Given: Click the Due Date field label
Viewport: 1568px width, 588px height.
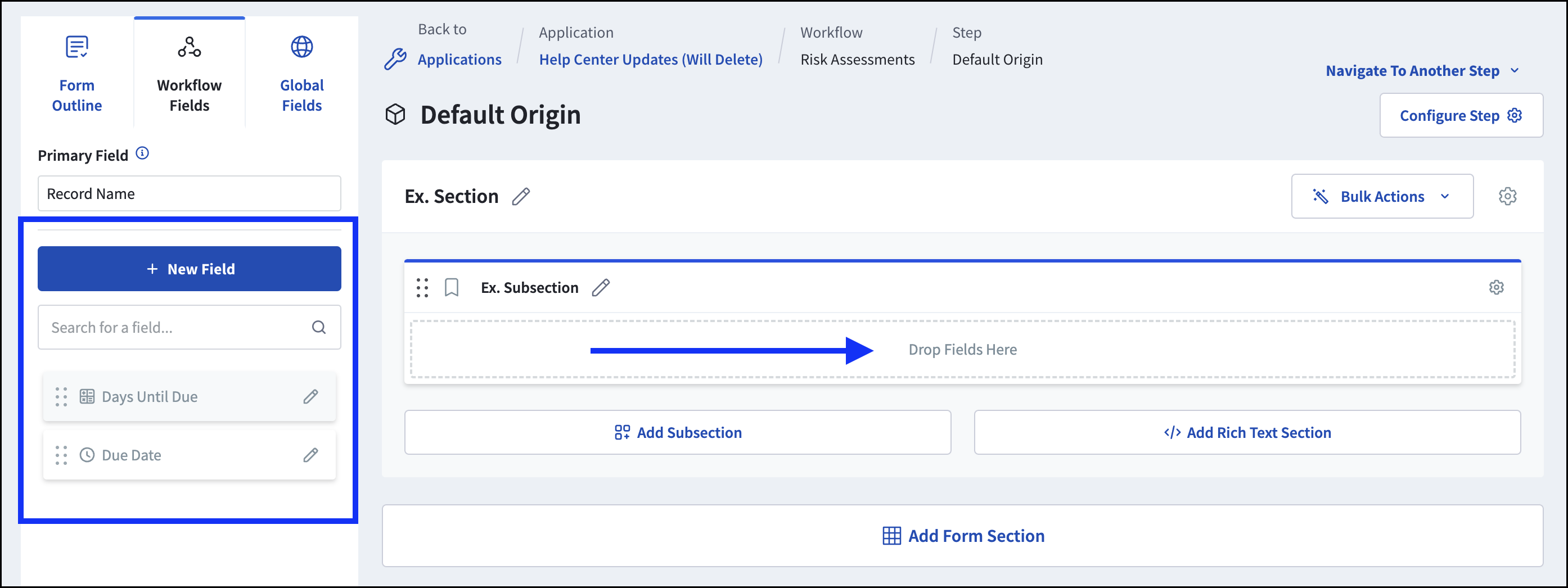Looking at the screenshot, I should pos(132,455).
